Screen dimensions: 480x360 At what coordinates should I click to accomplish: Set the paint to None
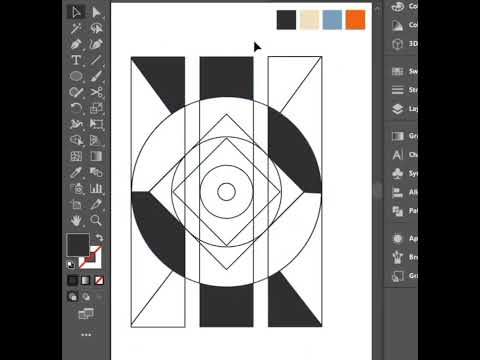[99, 281]
